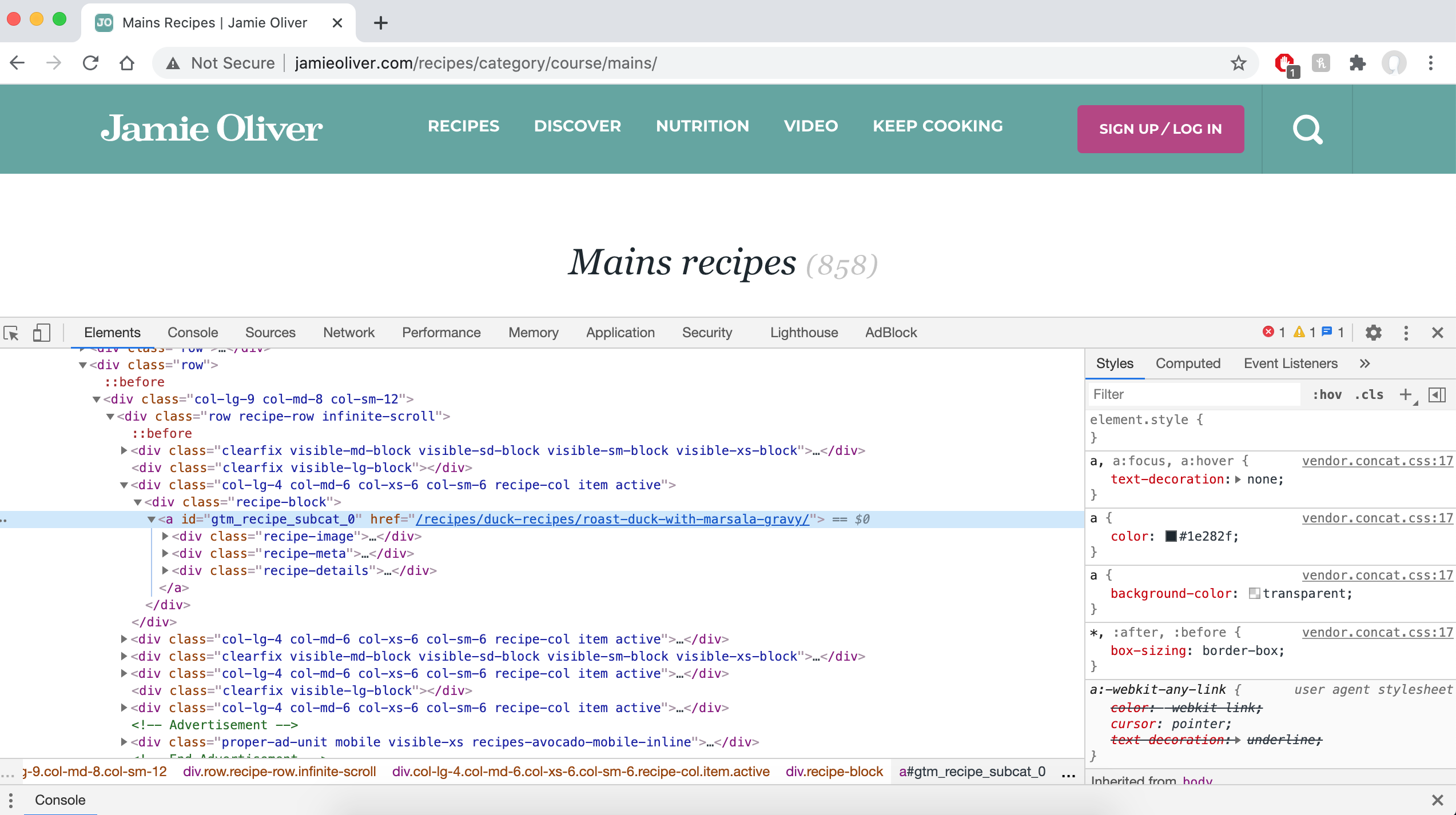This screenshot has width=1456, height=815.
Task: Bookmark this page with the star icon
Action: tap(1238, 63)
